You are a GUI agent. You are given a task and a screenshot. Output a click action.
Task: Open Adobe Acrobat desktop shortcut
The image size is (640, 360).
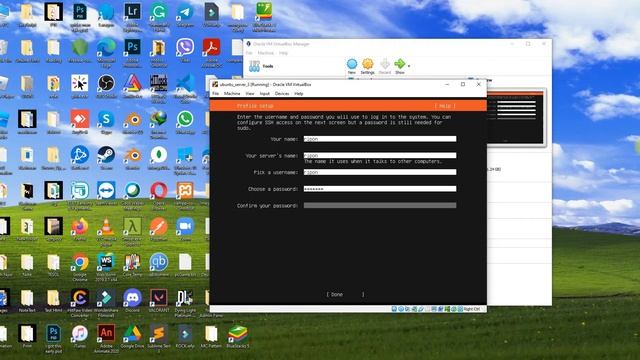point(211,53)
